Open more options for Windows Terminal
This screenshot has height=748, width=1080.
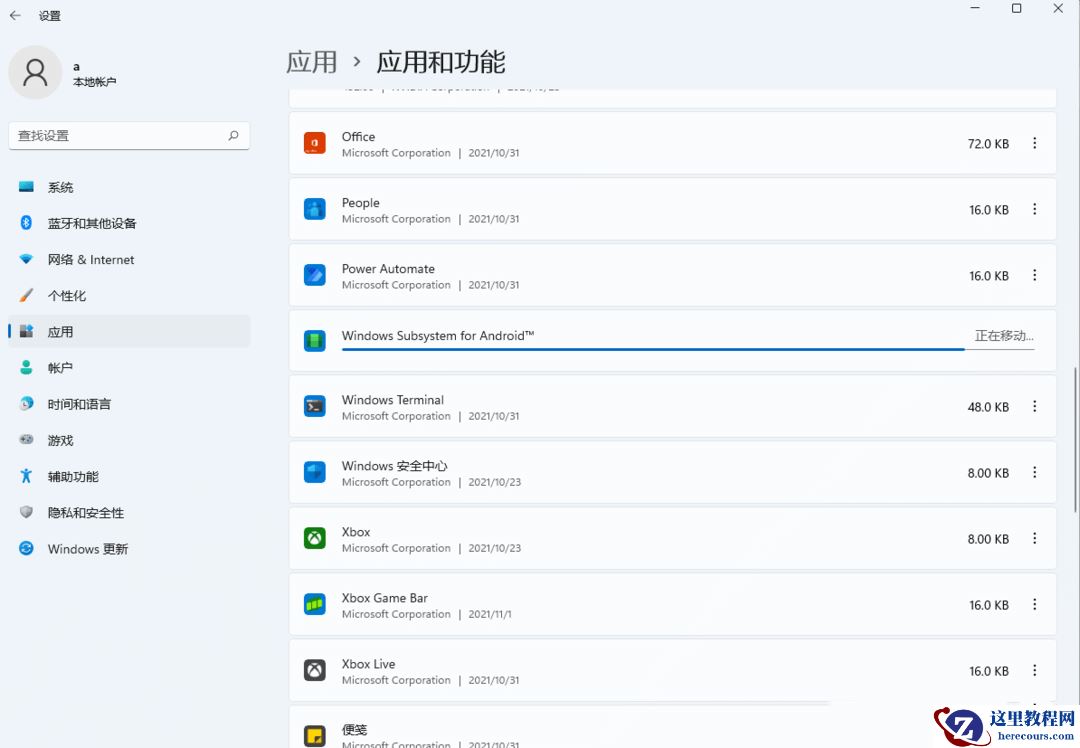coord(1035,407)
